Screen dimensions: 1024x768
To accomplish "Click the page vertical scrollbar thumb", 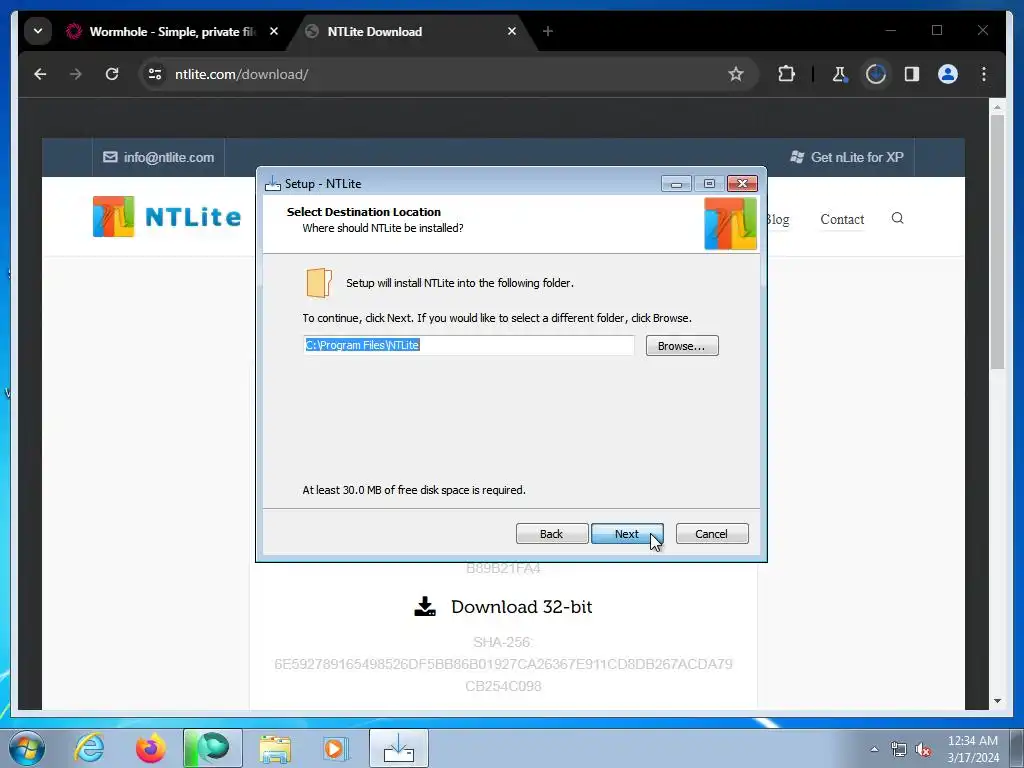I will pos(997,242).
